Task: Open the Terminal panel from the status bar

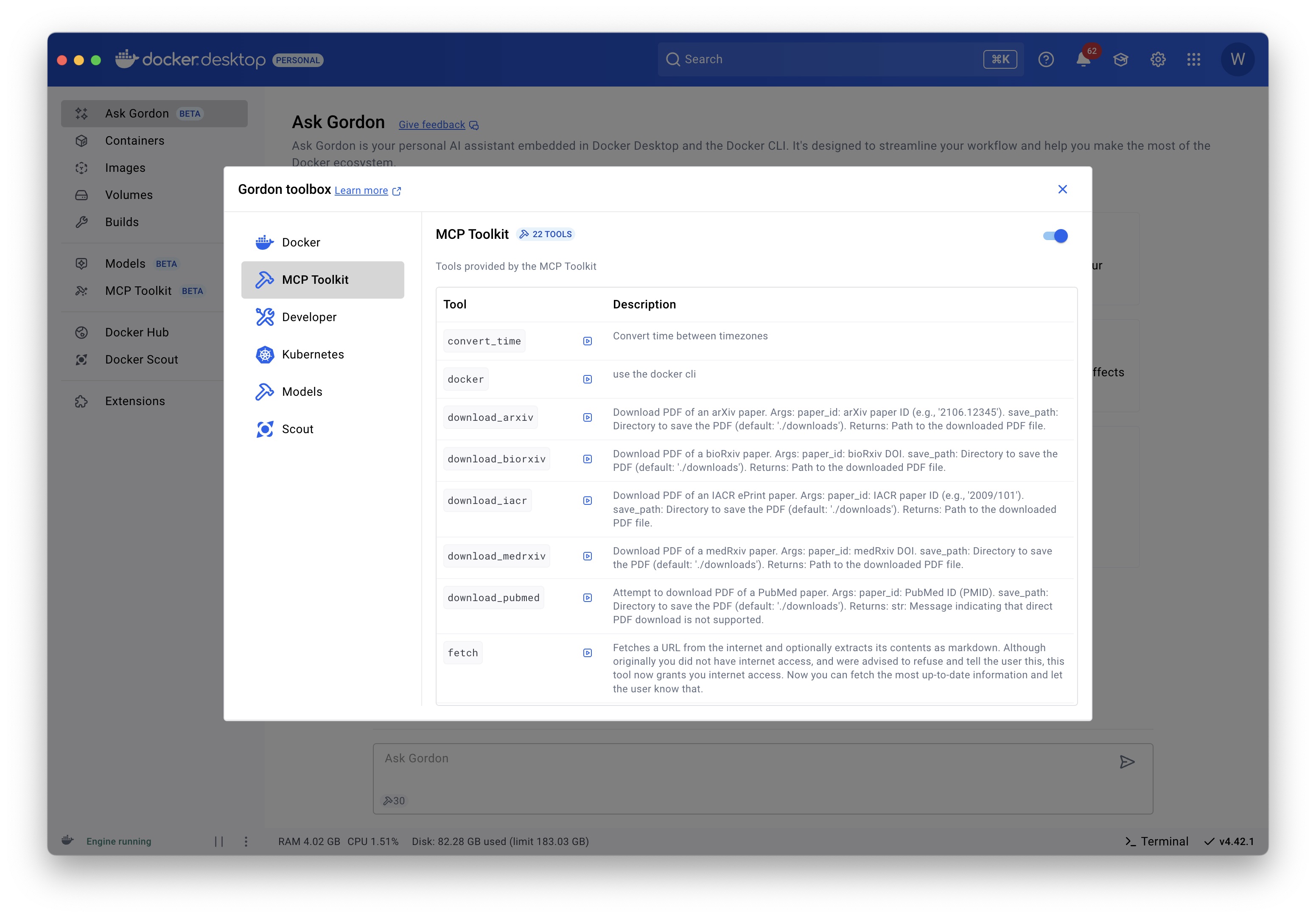Action: pyautogui.click(x=1156, y=841)
